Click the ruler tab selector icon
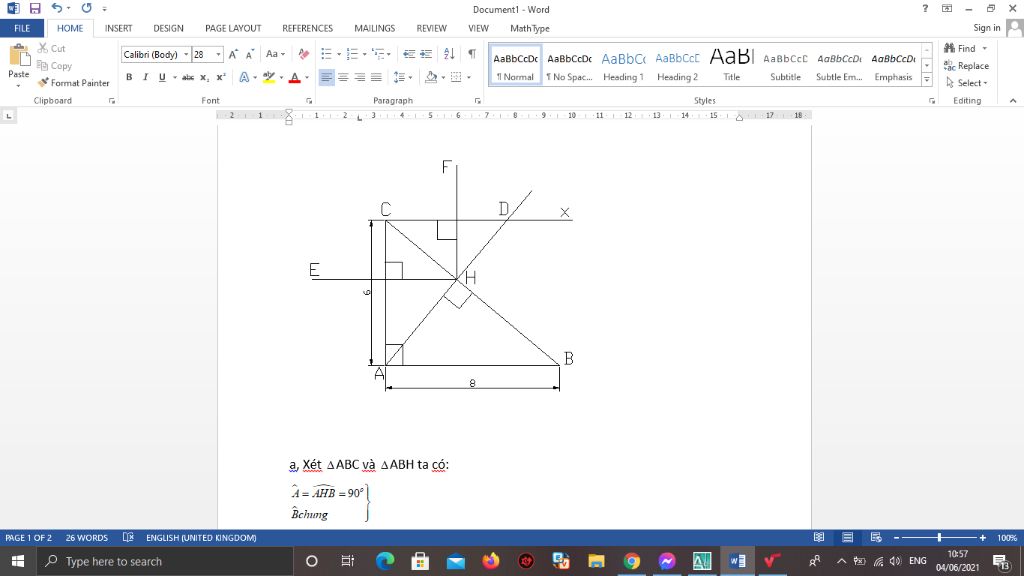Viewport: 1024px width, 576px height. point(8,116)
